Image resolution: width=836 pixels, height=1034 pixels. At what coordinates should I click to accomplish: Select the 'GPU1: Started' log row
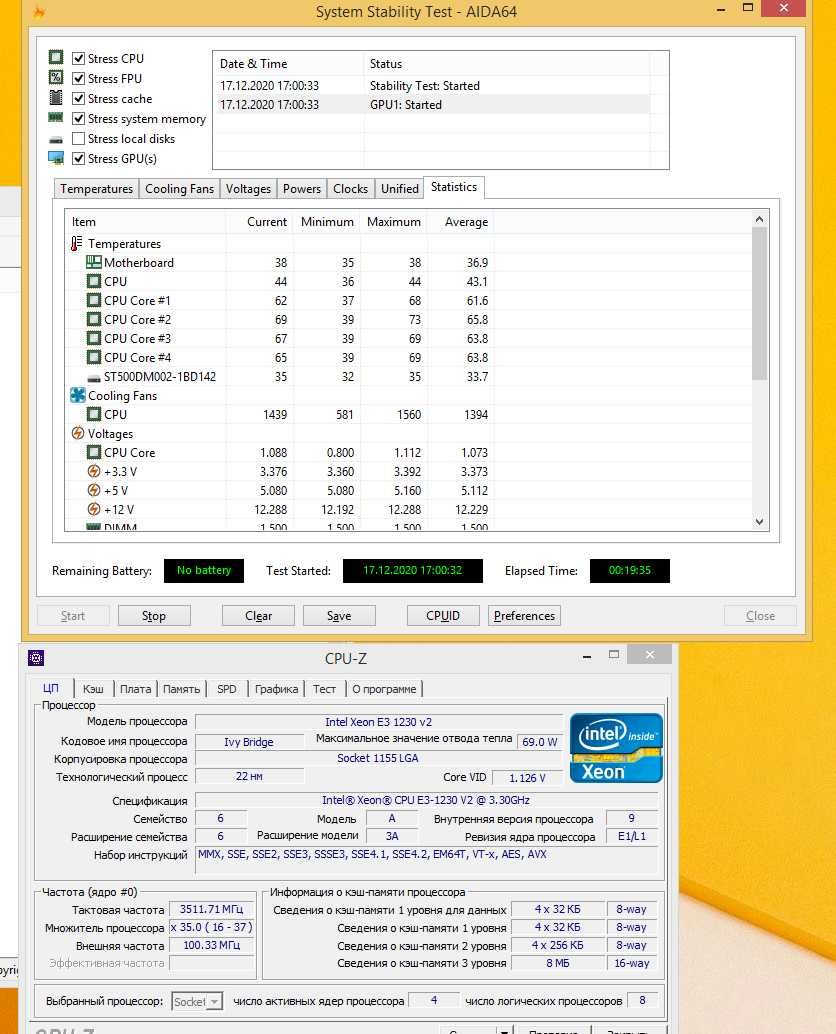(x=434, y=104)
